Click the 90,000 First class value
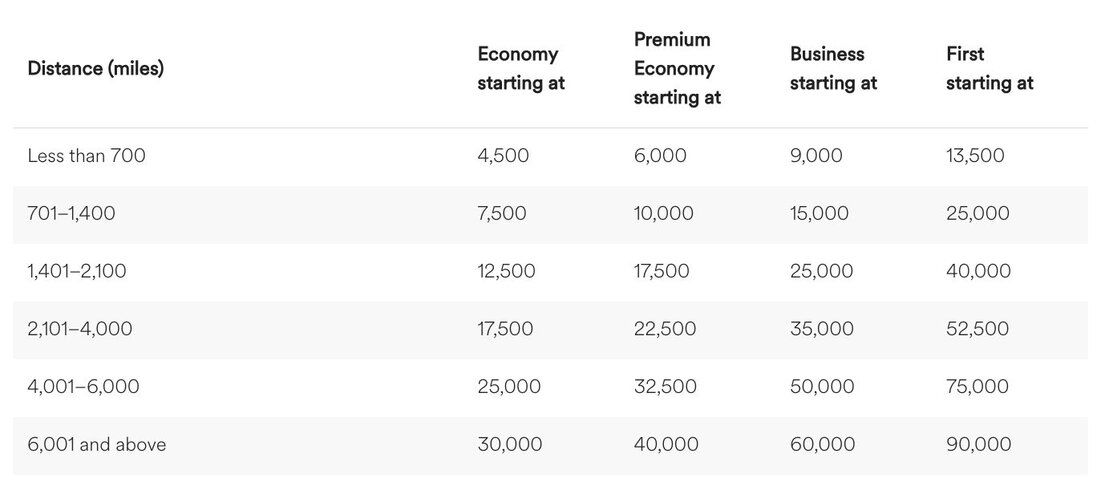This screenshot has height=486, width=1105. point(978,444)
